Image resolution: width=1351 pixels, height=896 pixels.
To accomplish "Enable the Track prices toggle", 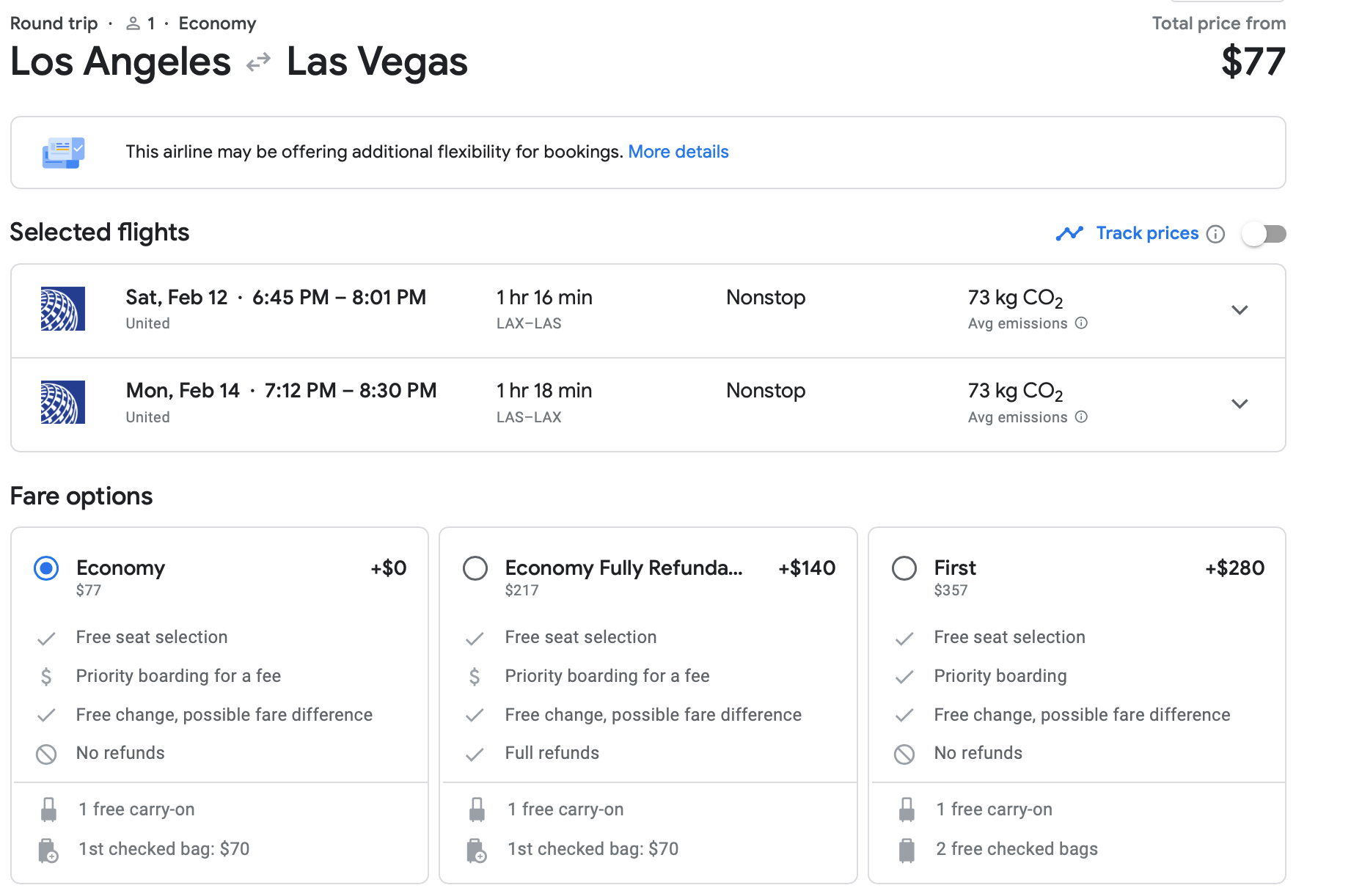I will (x=1264, y=234).
